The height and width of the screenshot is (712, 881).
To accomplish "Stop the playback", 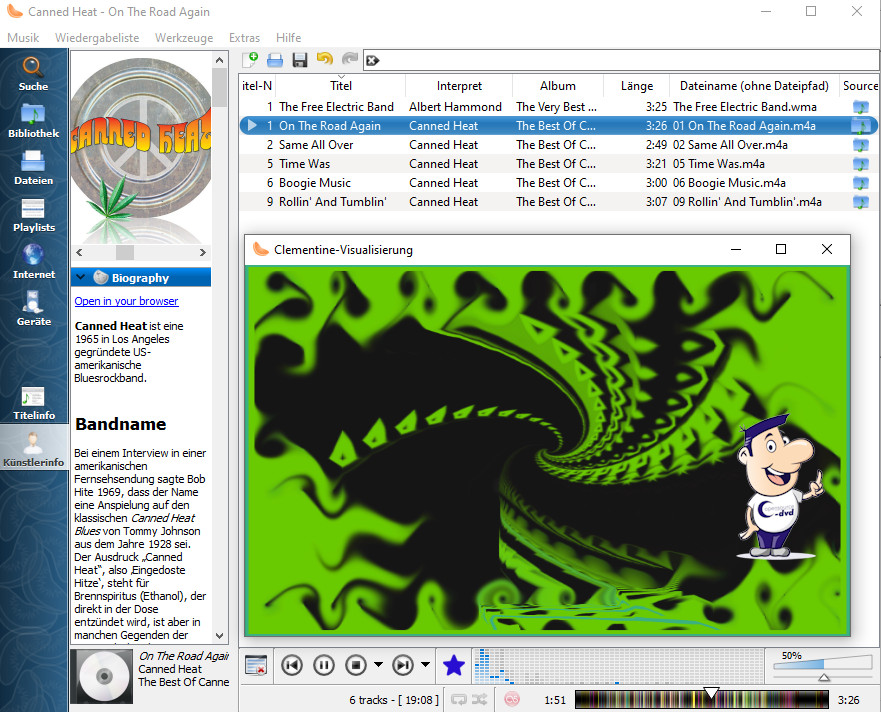I will 356,665.
